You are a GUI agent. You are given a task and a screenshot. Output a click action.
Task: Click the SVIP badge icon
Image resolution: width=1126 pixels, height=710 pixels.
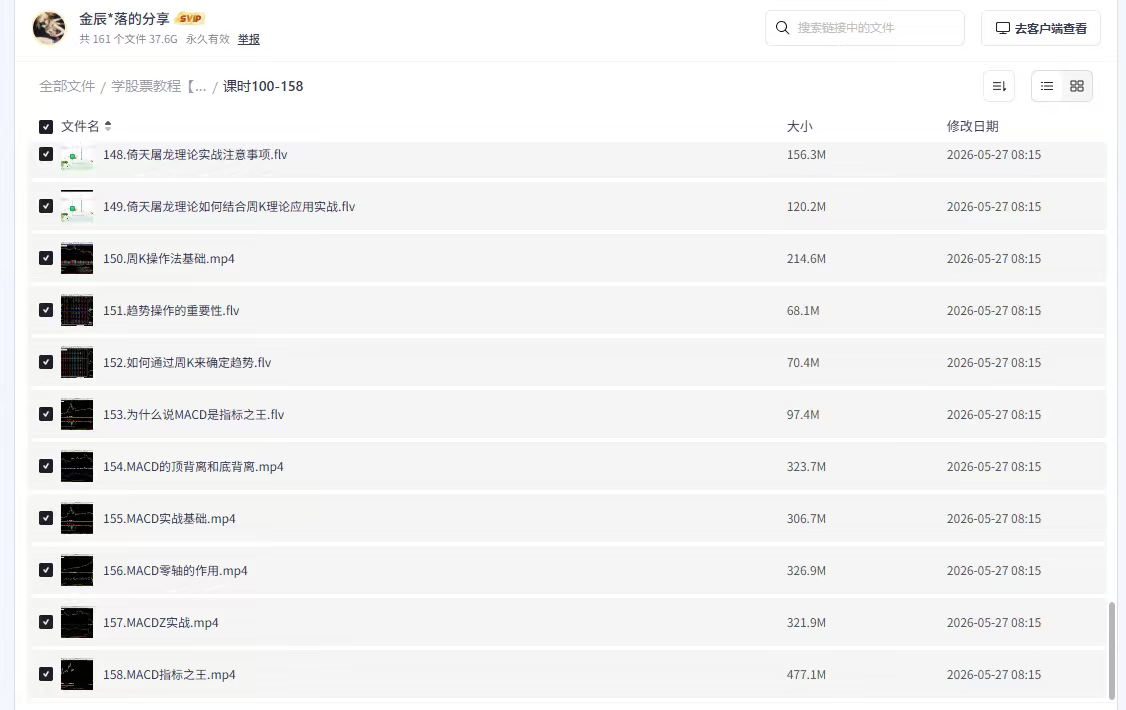190,19
